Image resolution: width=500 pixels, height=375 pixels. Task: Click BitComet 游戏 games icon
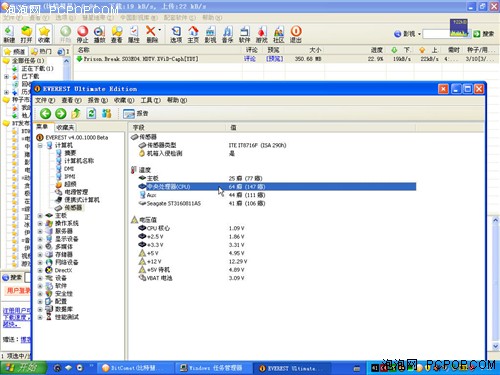[x=262, y=34]
